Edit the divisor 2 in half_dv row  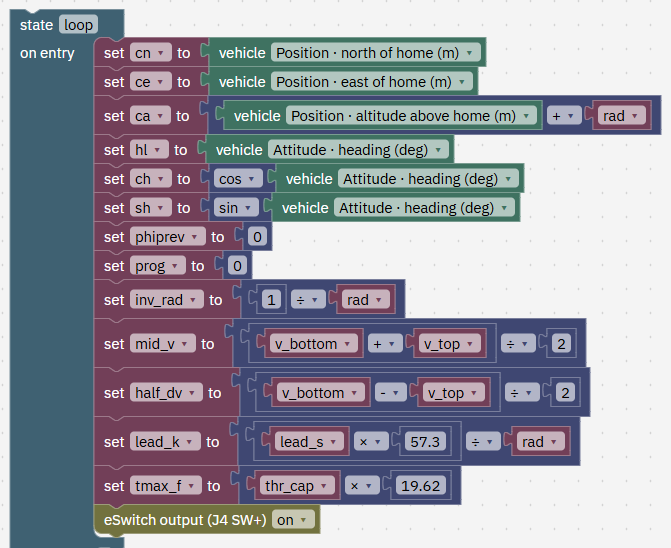[x=565, y=393]
